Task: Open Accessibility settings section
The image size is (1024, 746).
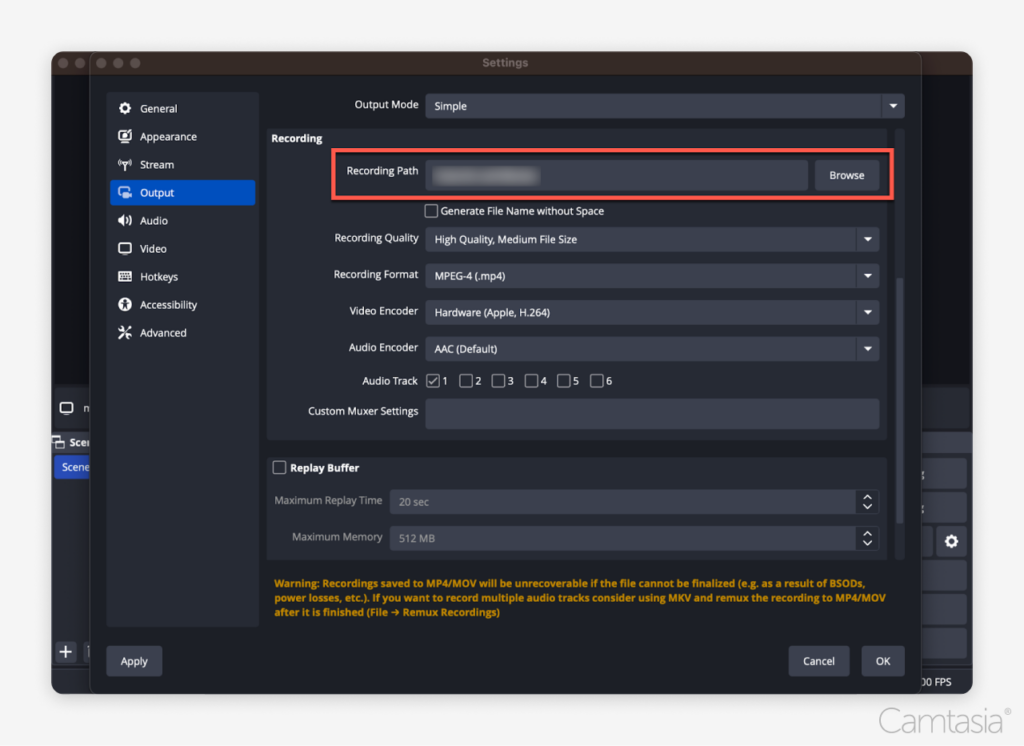Action: (x=182, y=305)
